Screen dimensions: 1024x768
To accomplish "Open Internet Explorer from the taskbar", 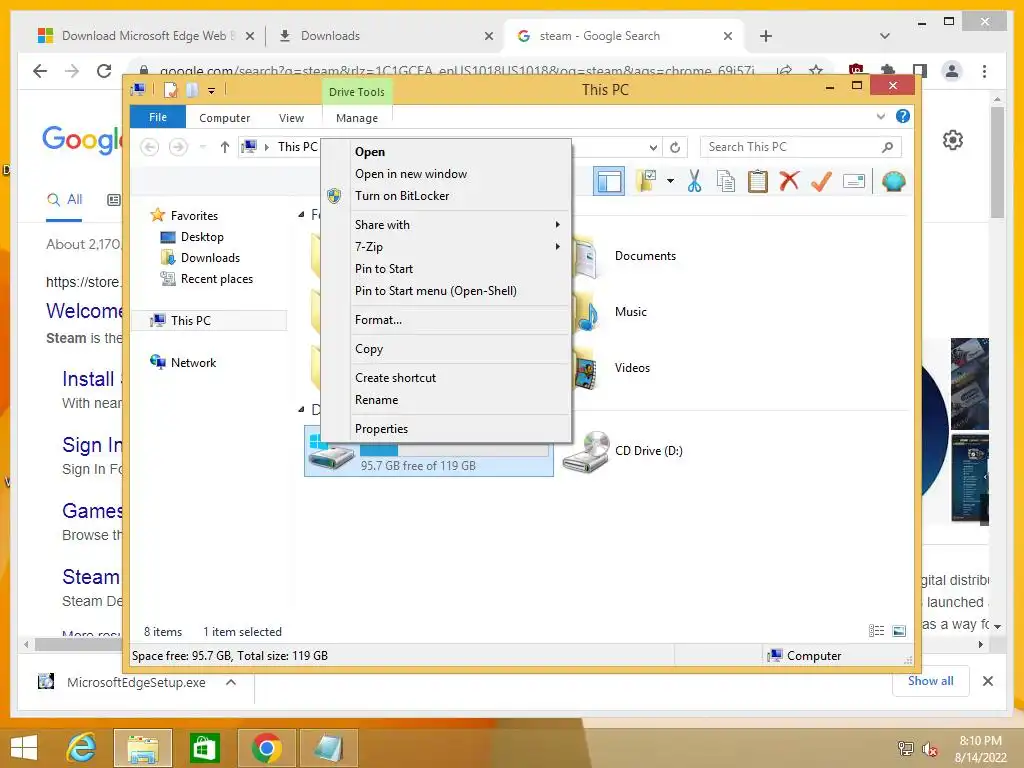I will [82, 748].
